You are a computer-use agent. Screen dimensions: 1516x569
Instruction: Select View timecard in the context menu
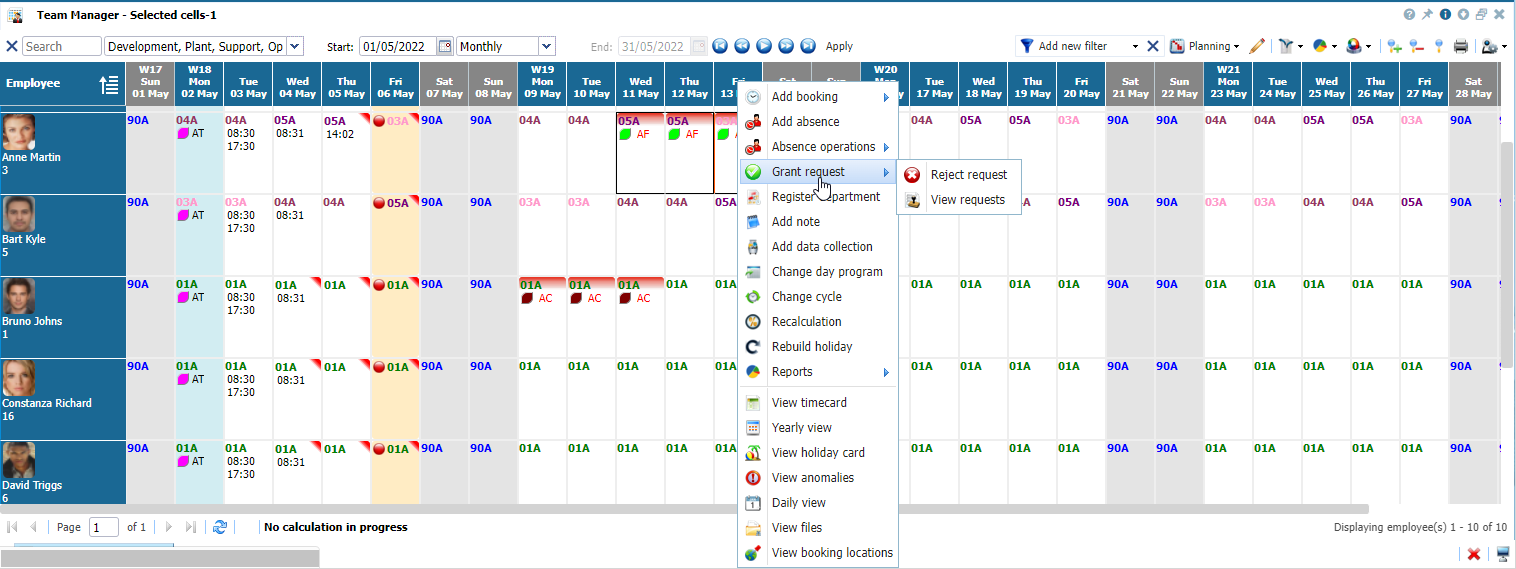point(809,403)
